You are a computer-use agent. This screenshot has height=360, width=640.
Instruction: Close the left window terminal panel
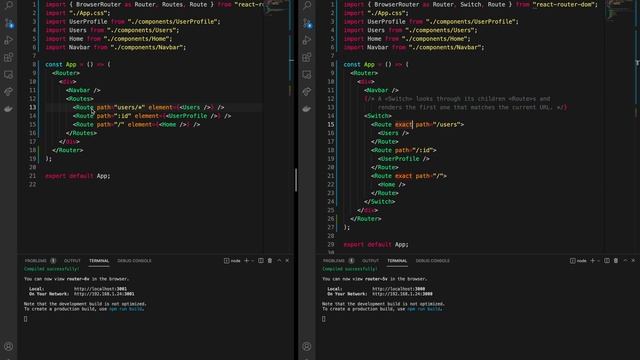tap(287, 260)
